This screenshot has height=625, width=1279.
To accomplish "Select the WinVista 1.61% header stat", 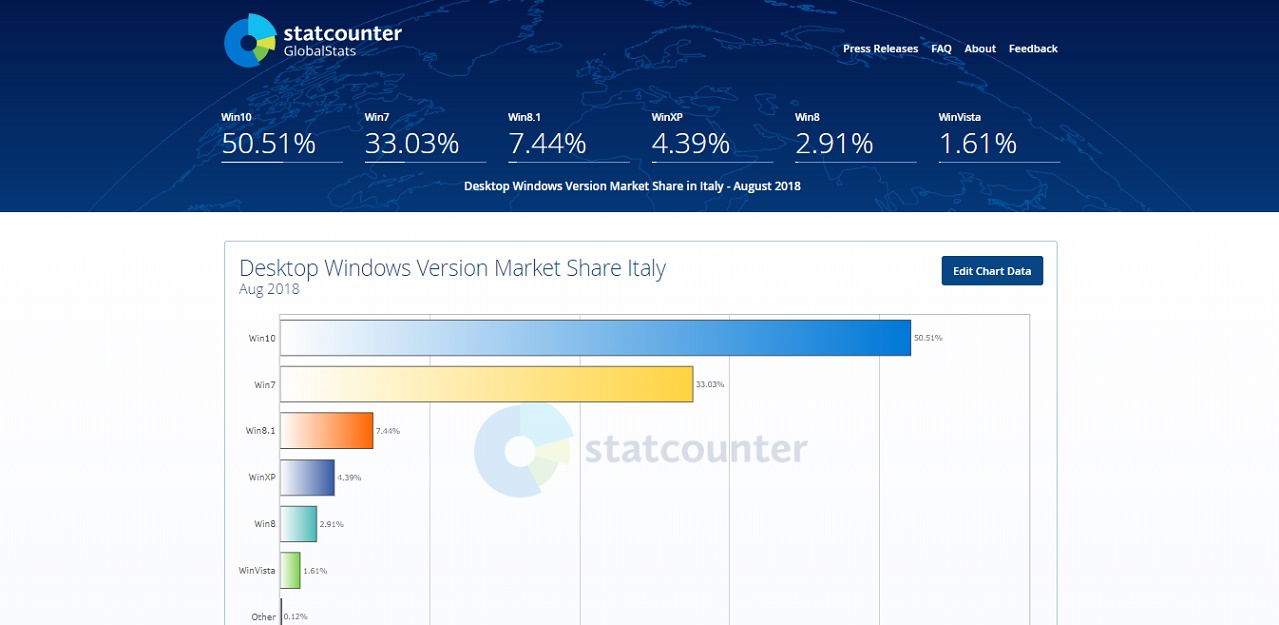I will [x=999, y=136].
